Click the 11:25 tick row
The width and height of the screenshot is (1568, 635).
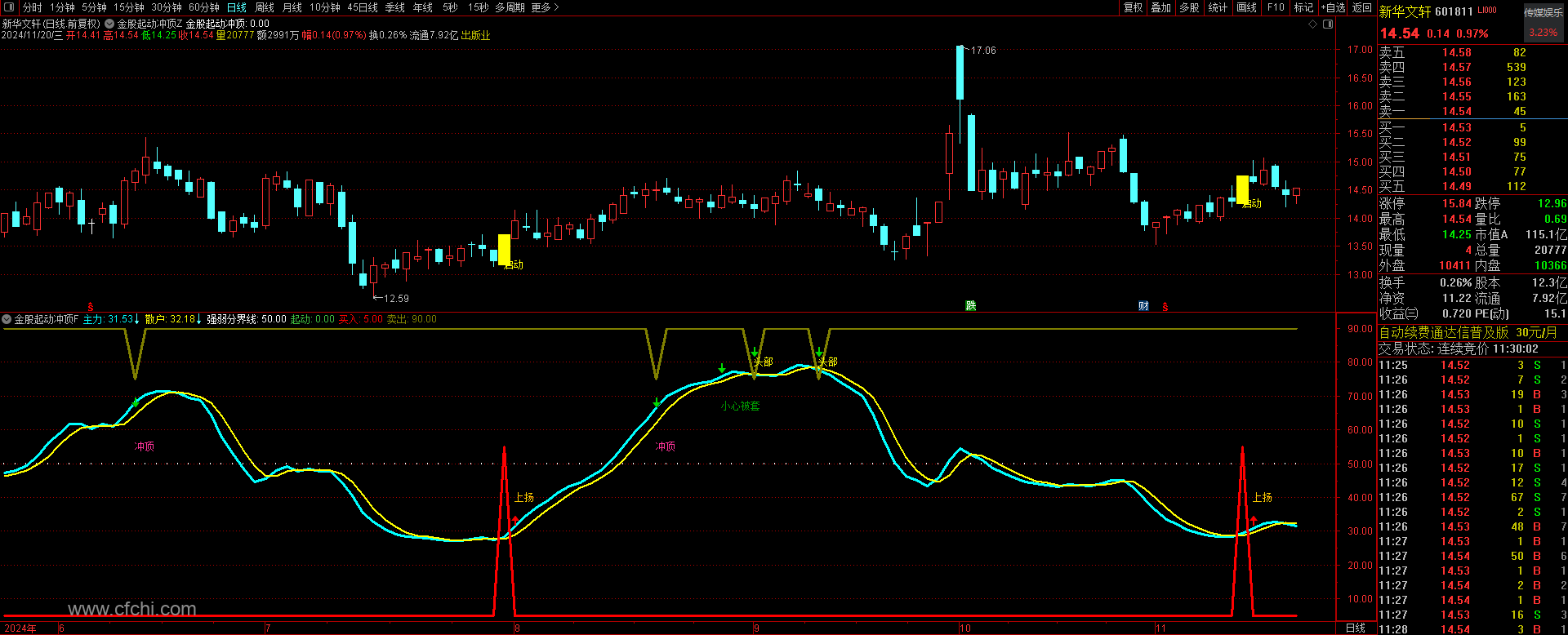pos(1472,365)
